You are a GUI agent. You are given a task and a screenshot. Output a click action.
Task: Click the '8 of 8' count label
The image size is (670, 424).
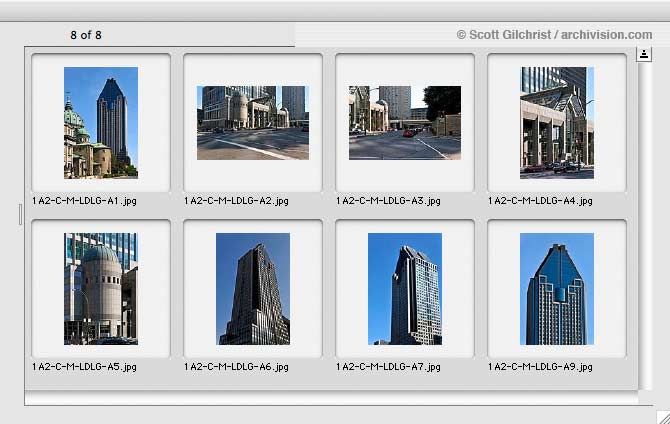[x=86, y=35]
